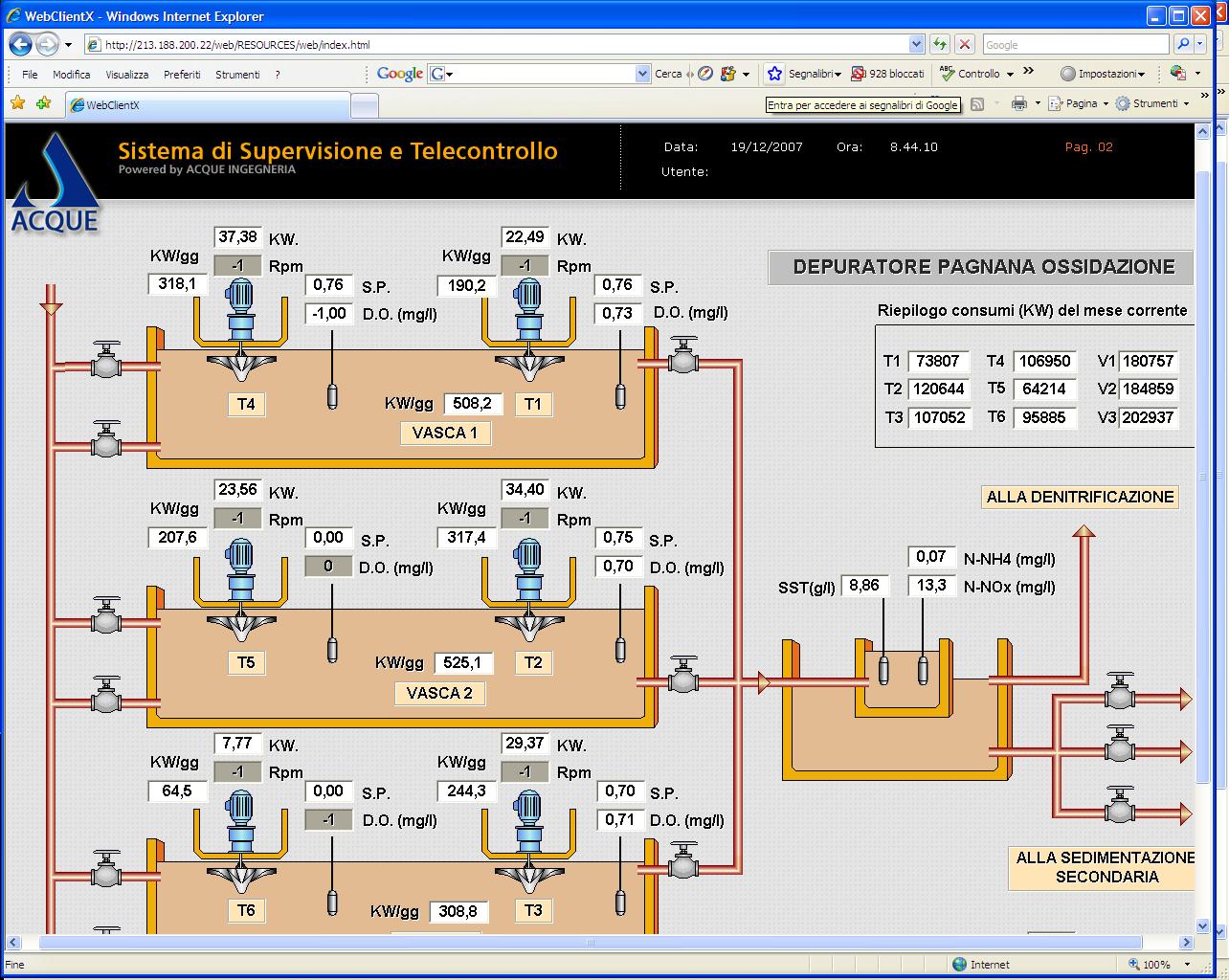Image resolution: width=1229 pixels, height=980 pixels.
Task: Click the outlet valve right of Vasca 2
Action: click(x=683, y=676)
